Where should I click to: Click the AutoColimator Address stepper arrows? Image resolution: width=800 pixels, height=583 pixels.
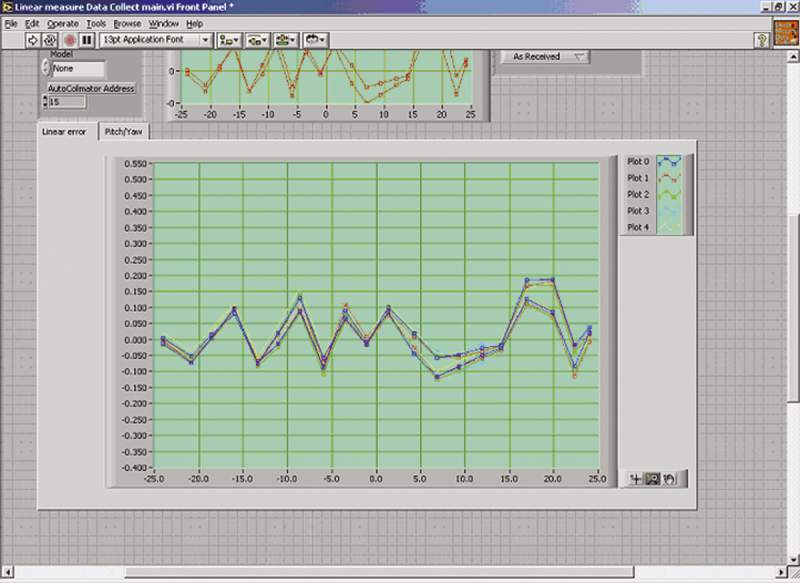coord(44,101)
